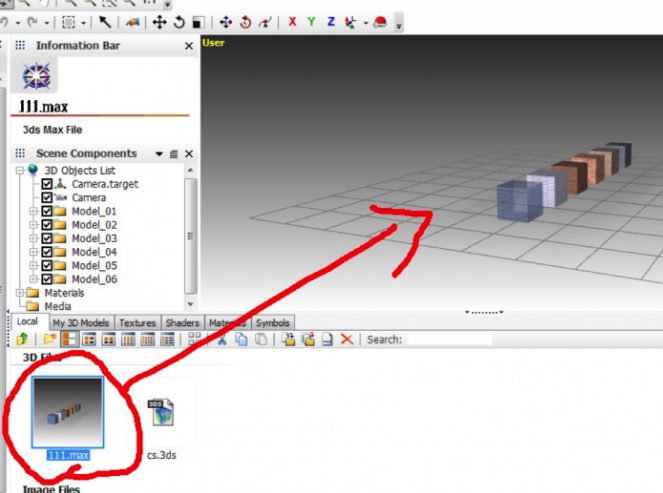Click the coordinate system axes icon
The image size is (663, 493).
[351, 22]
